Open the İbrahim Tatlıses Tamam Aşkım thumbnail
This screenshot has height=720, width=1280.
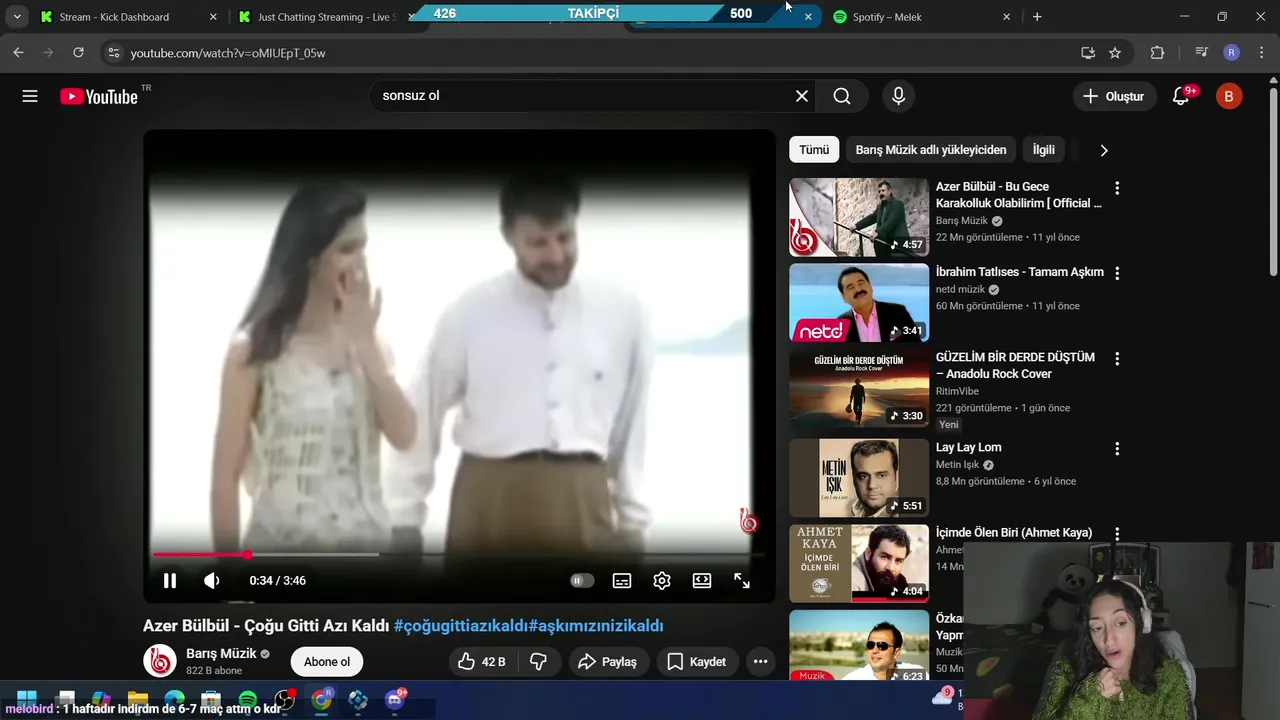pos(859,303)
